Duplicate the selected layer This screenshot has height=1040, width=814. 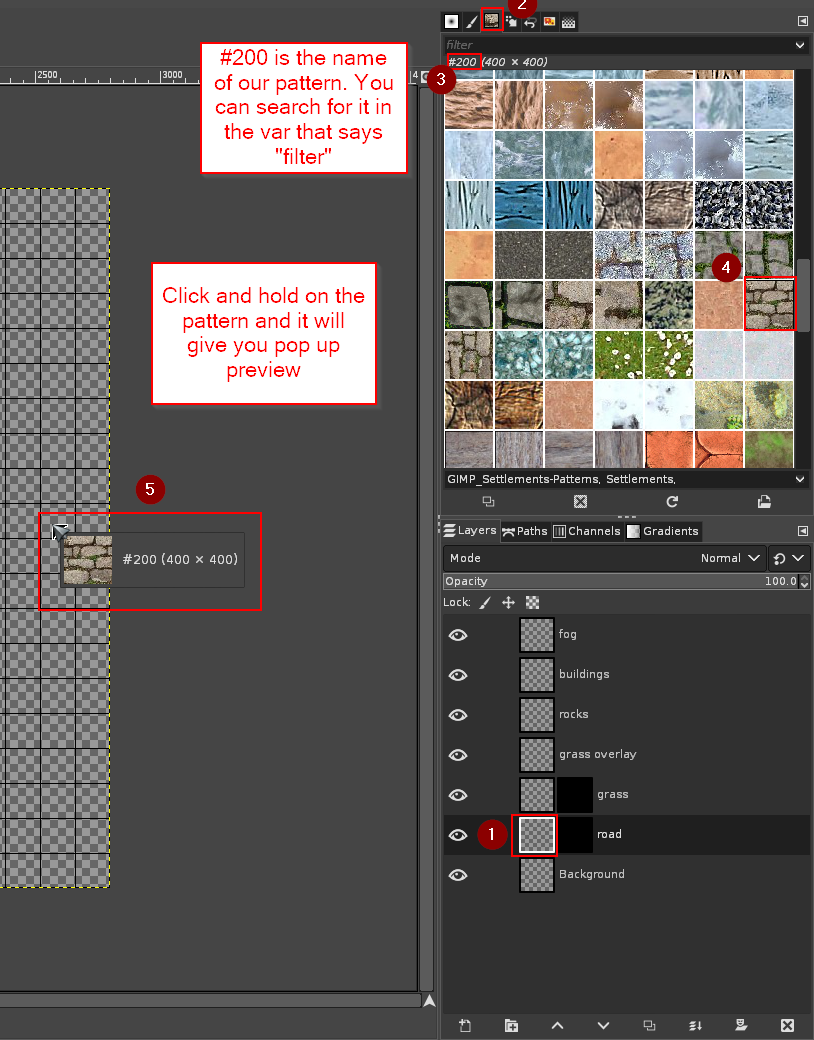[x=649, y=1025]
